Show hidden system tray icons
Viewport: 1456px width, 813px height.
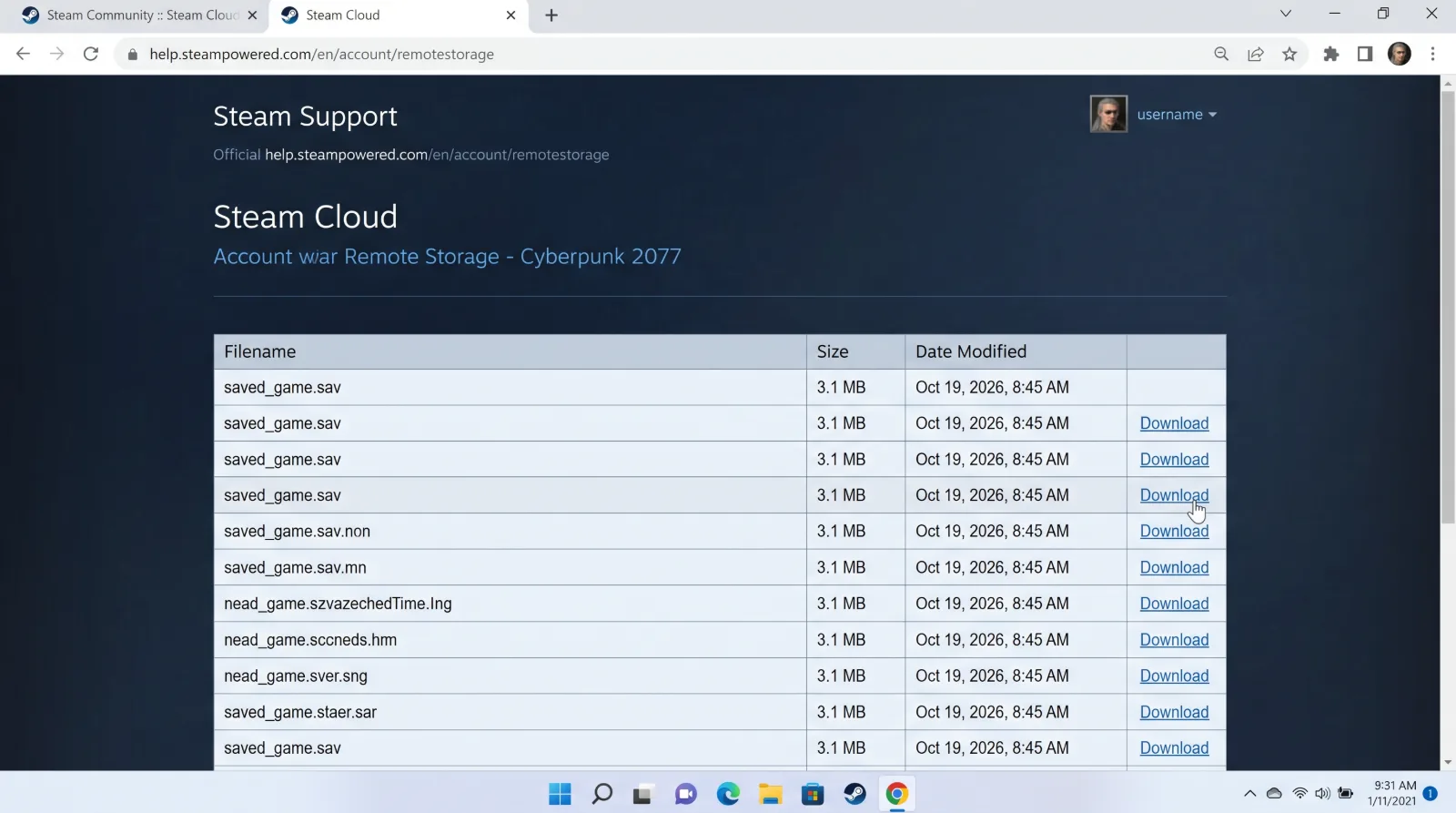tap(1250, 794)
